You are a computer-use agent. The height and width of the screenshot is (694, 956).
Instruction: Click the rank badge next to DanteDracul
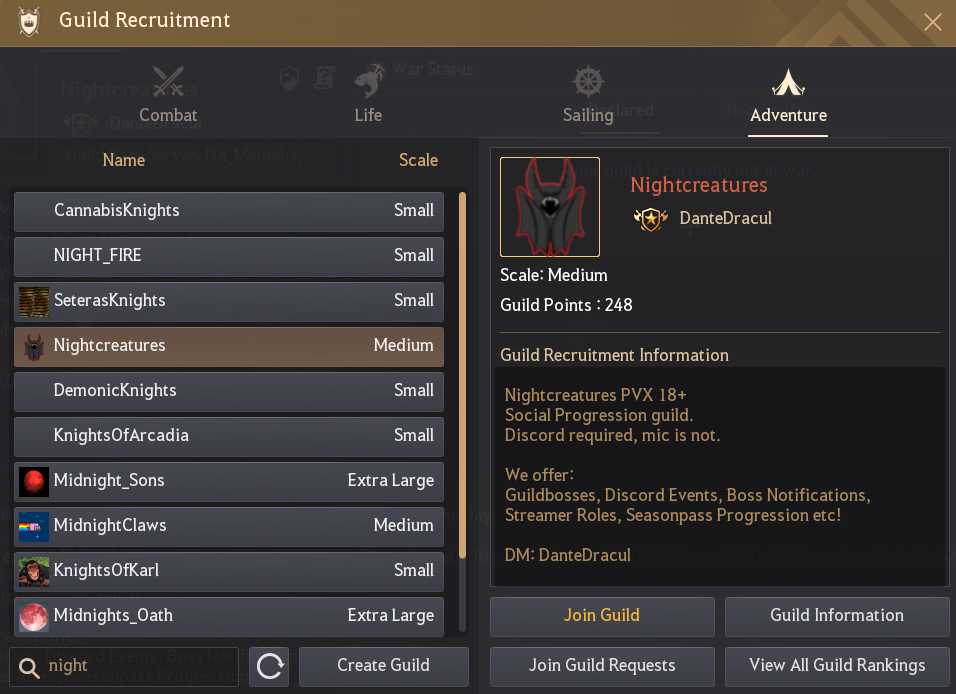[x=651, y=218]
